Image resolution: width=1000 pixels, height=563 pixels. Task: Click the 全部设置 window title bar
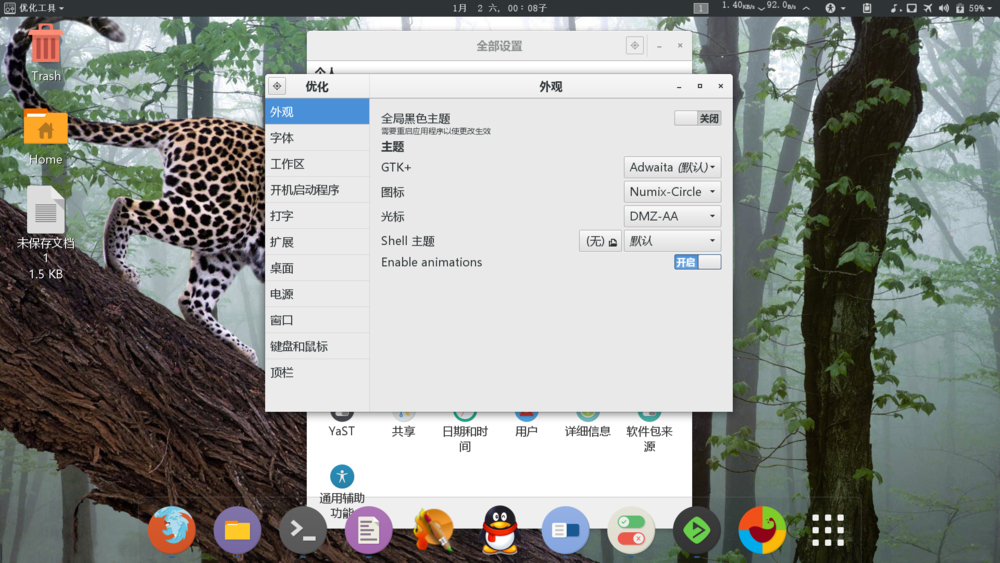click(499, 46)
